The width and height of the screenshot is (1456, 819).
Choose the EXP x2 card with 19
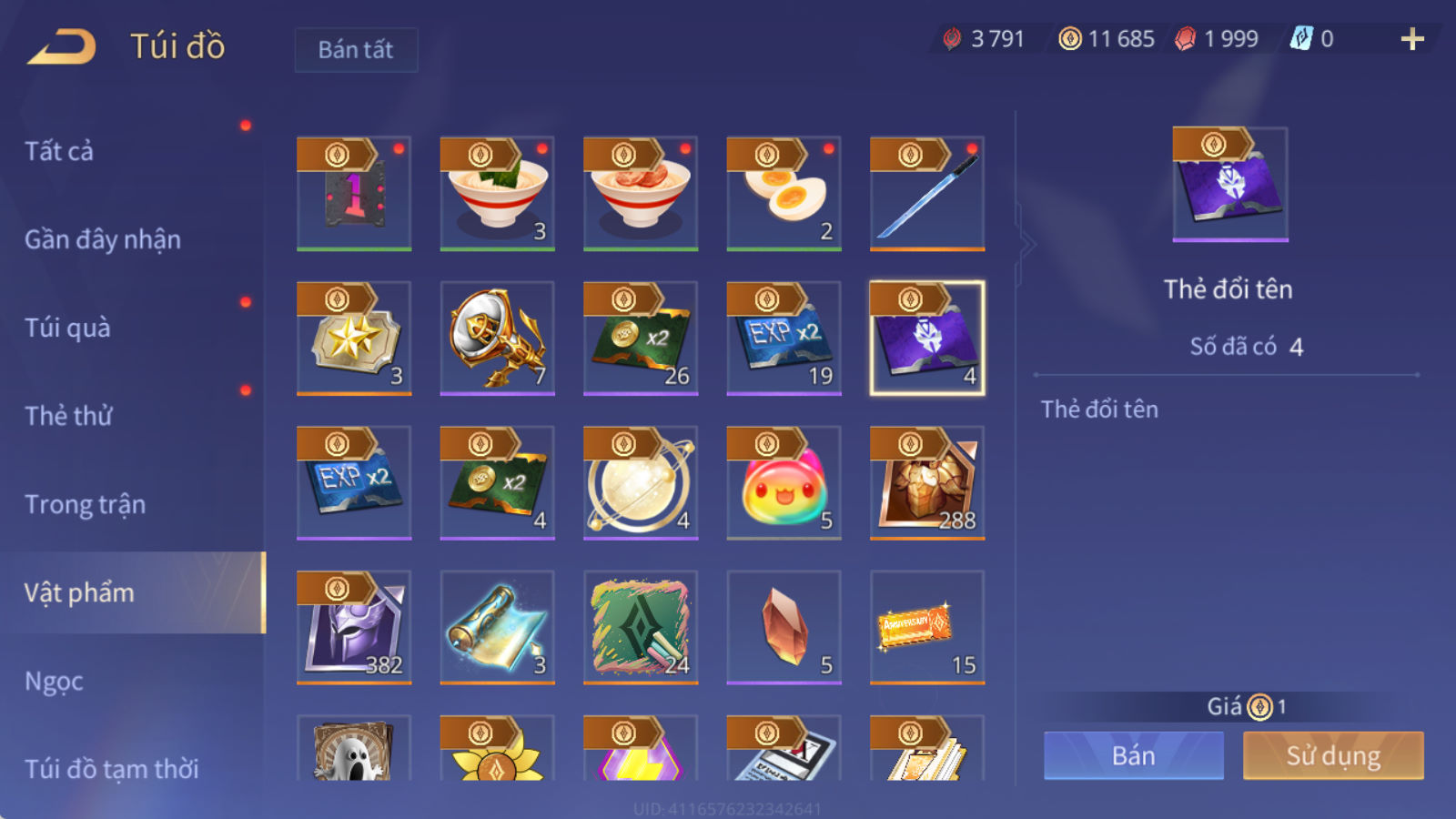coord(784,339)
